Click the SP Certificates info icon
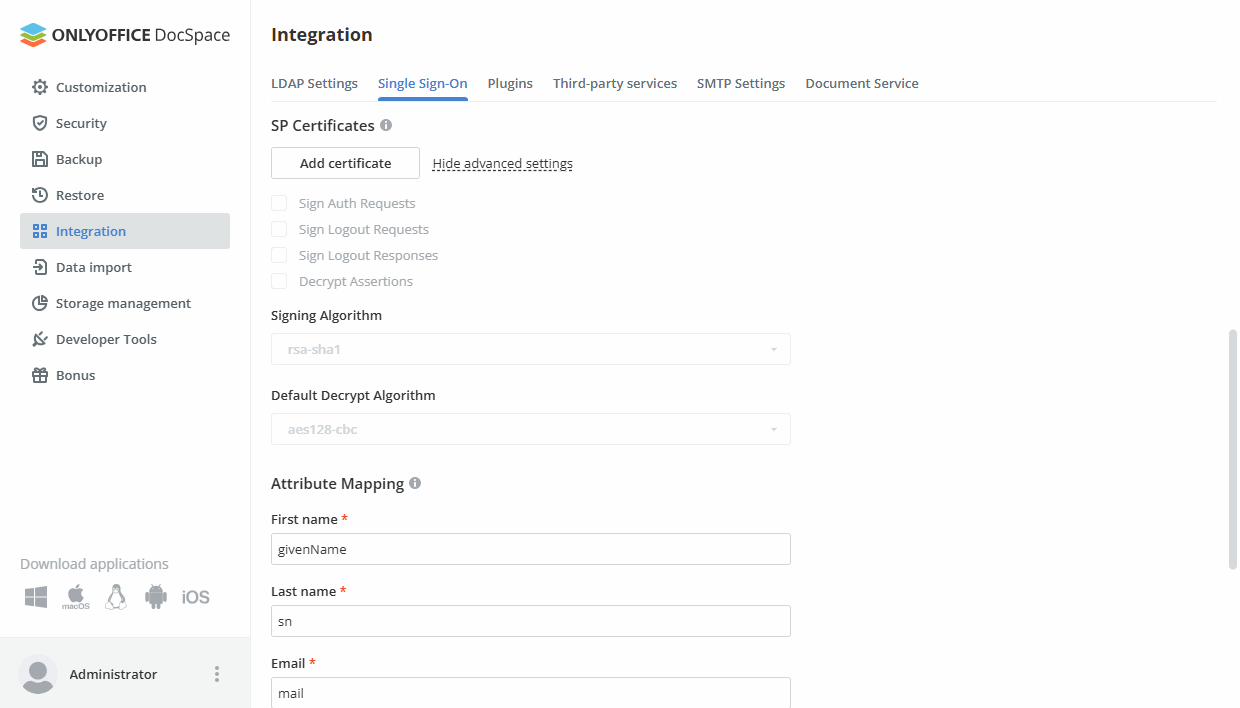The height and width of the screenshot is (708, 1240). (387, 125)
